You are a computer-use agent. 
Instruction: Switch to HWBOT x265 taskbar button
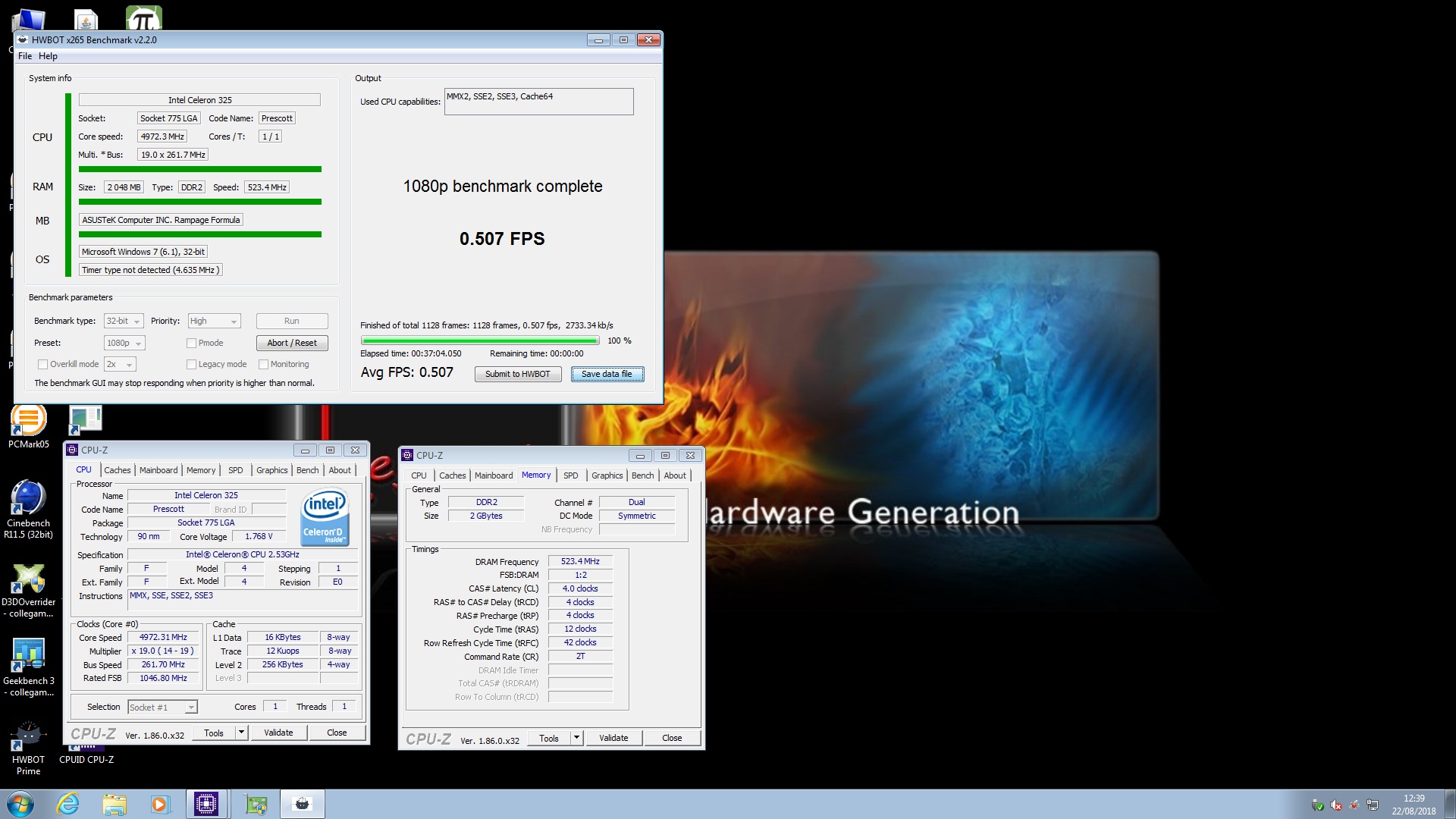pyautogui.click(x=303, y=804)
